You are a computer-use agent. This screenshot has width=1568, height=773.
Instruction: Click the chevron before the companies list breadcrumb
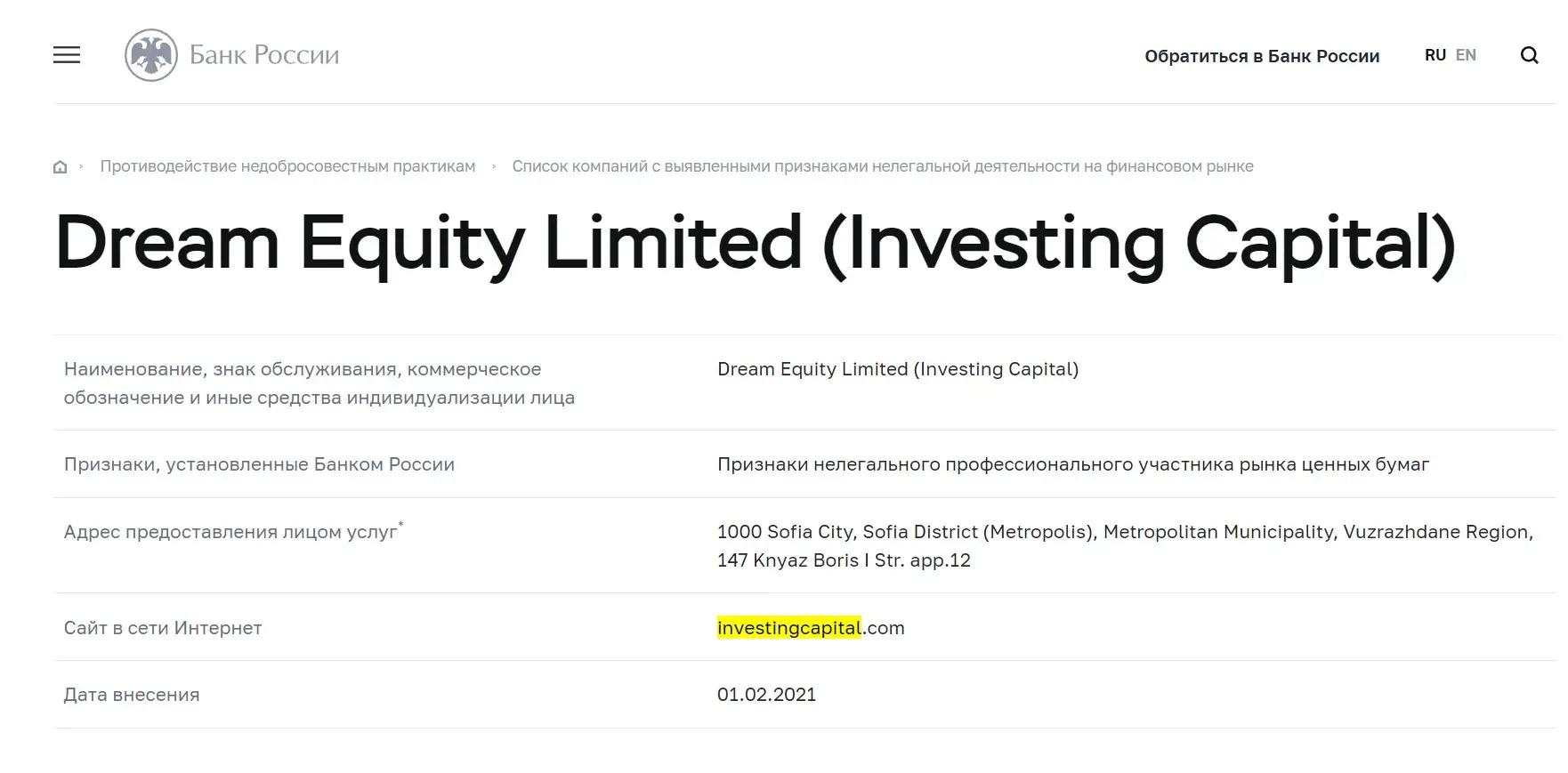click(495, 166)
